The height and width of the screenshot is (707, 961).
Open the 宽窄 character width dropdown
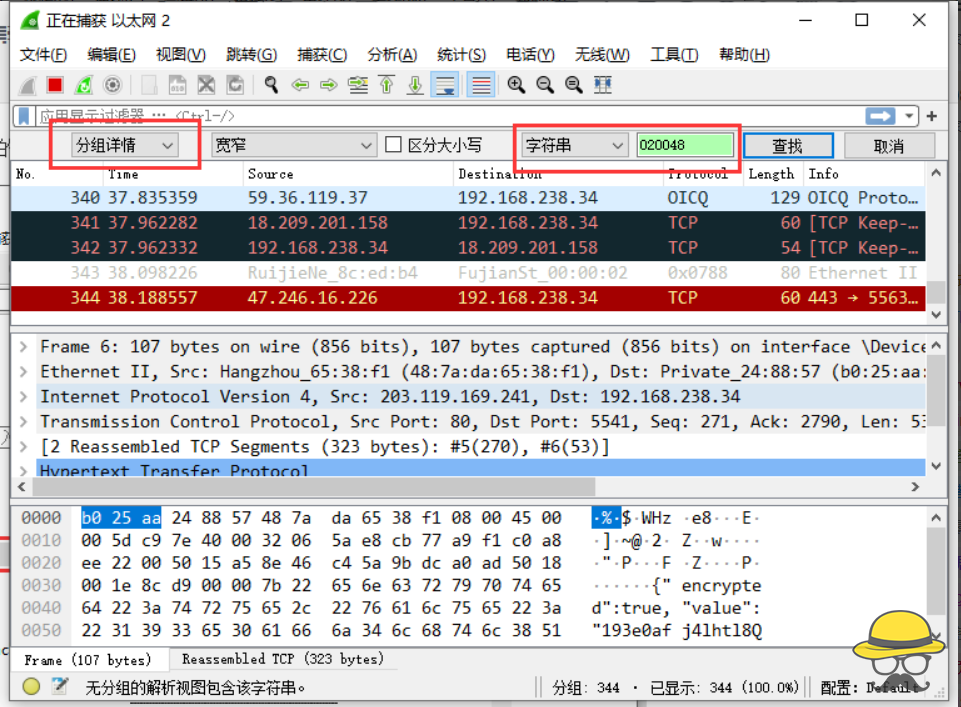click(x=293, y=146)
